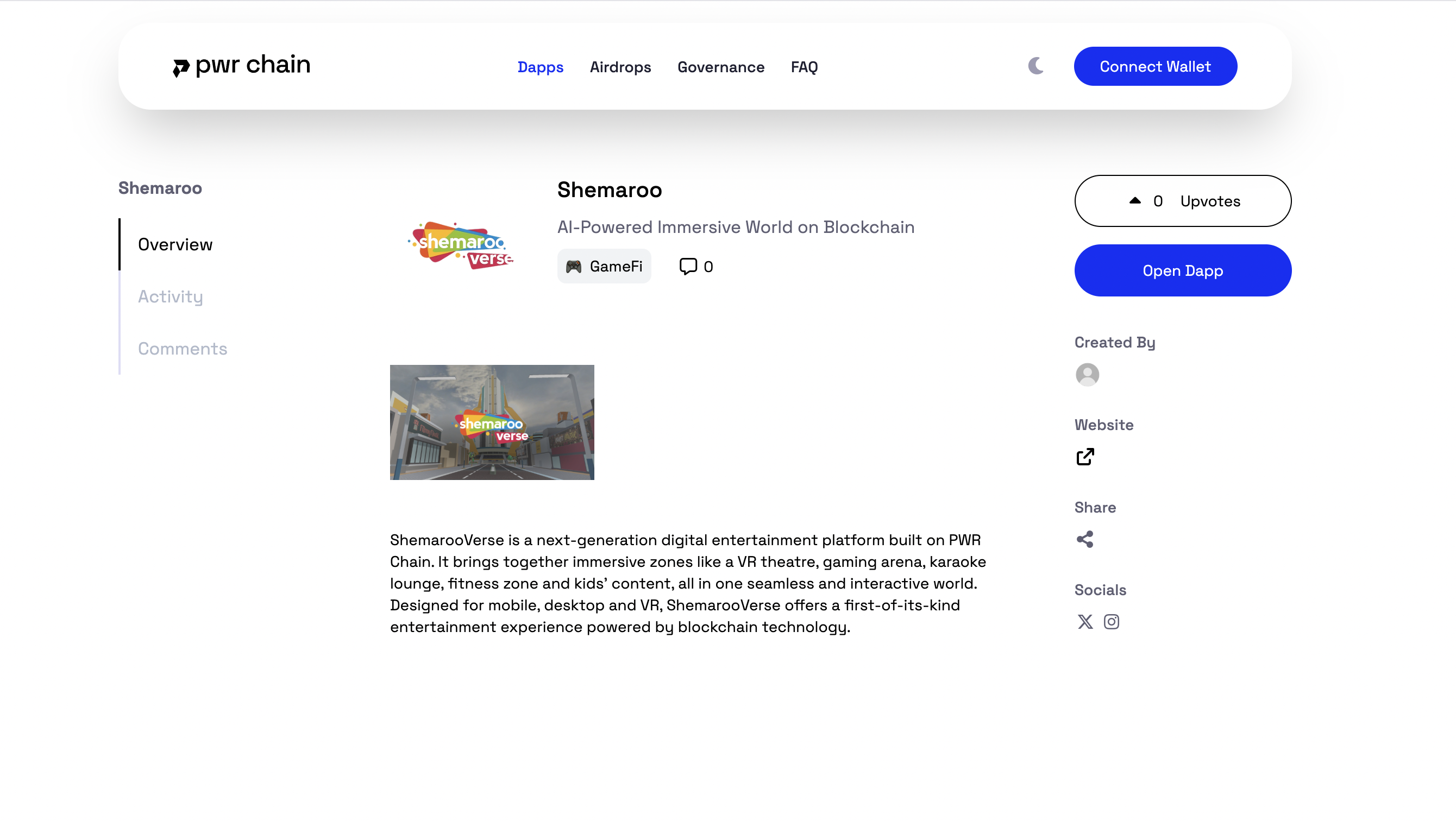The height and width of the screenshot is (821, 1456).
Task: Open the X (Twitter) social icon
Action: point(1084,622)
